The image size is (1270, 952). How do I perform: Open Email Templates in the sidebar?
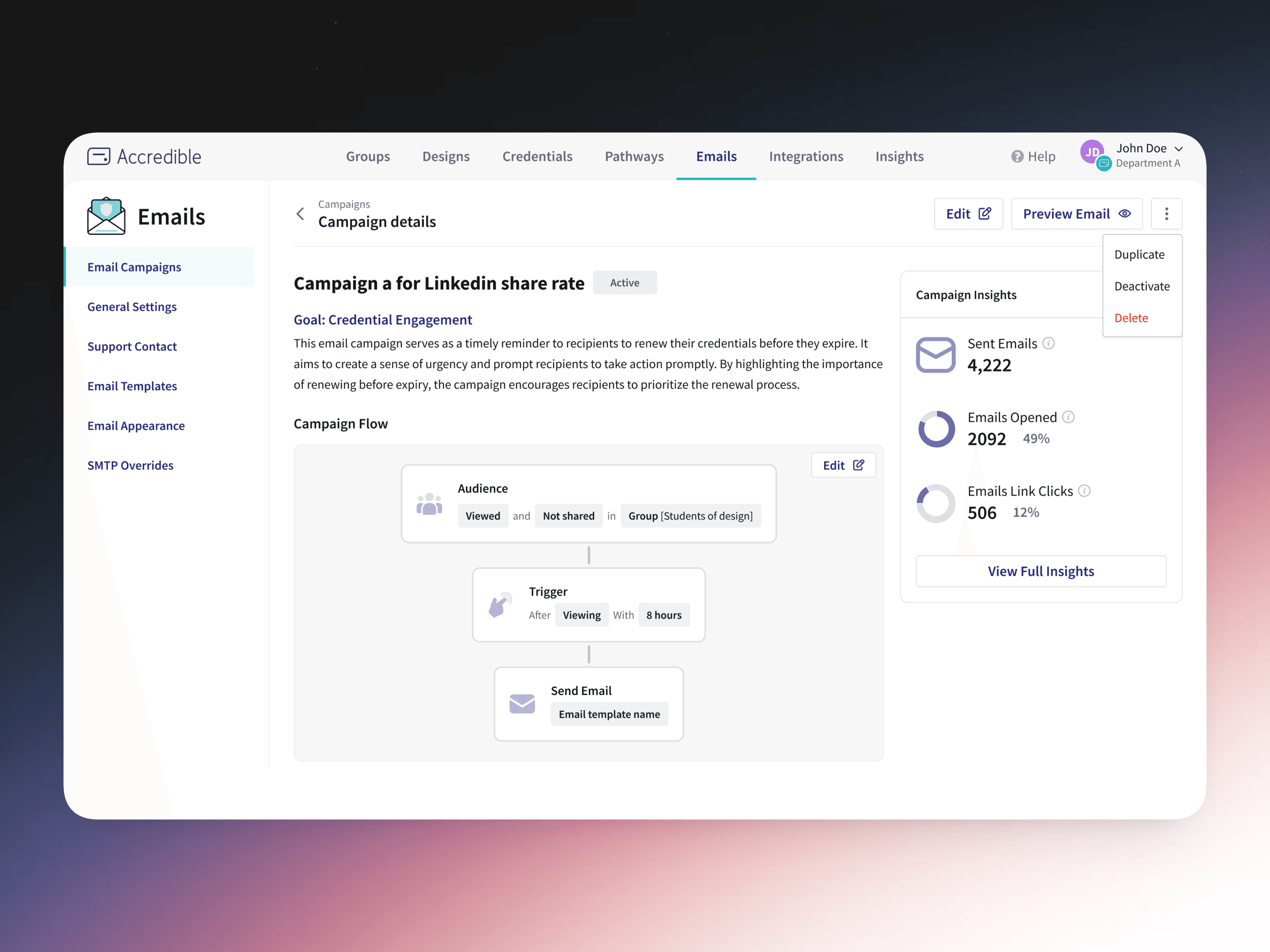coord(132,386)
